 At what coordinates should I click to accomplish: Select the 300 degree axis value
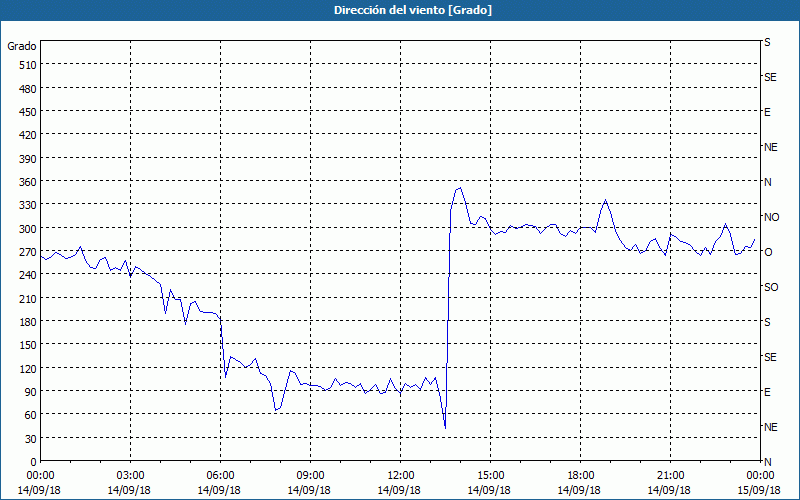(29, 229)
